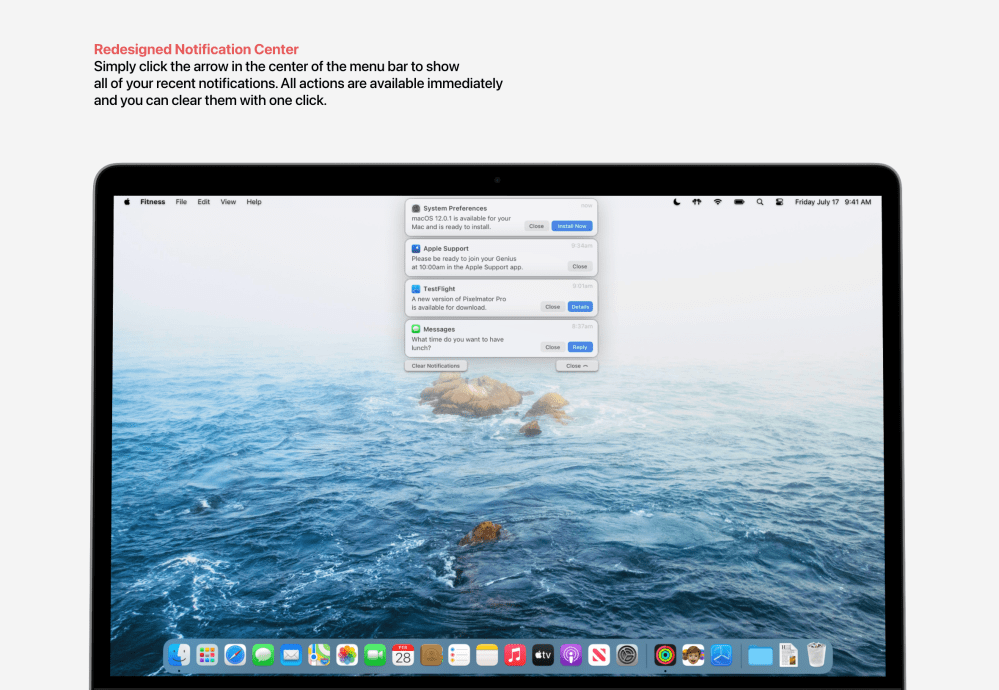Image resolution: width=999 pixels, height=690 pixels.
Task: Open Podcasts from the dock
Action: click(x=571, y=655)
